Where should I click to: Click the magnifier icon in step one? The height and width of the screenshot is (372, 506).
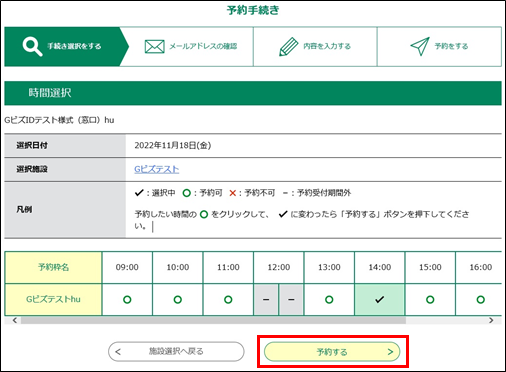32,46
